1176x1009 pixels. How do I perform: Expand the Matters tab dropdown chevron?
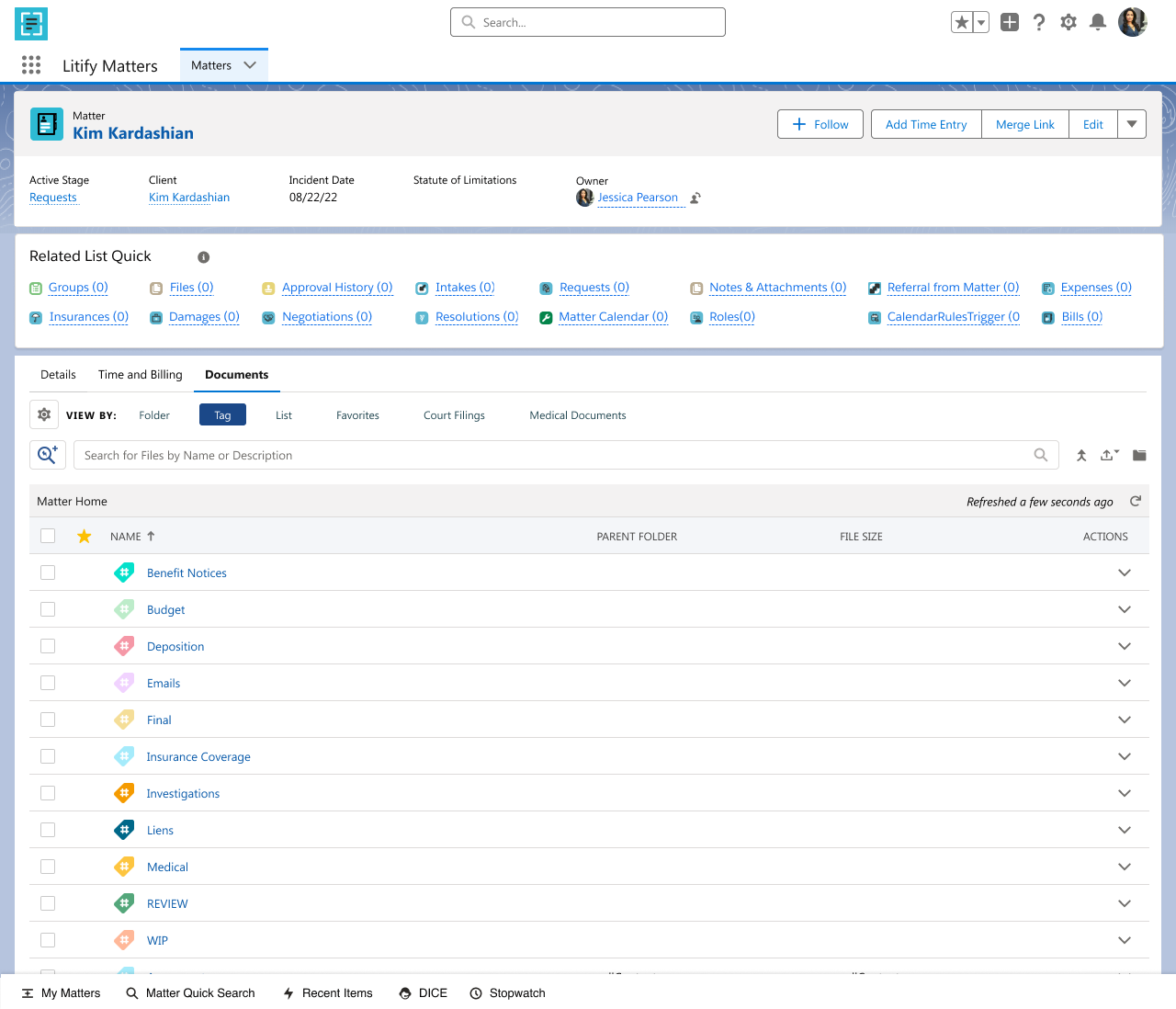[x=250, y=65]
